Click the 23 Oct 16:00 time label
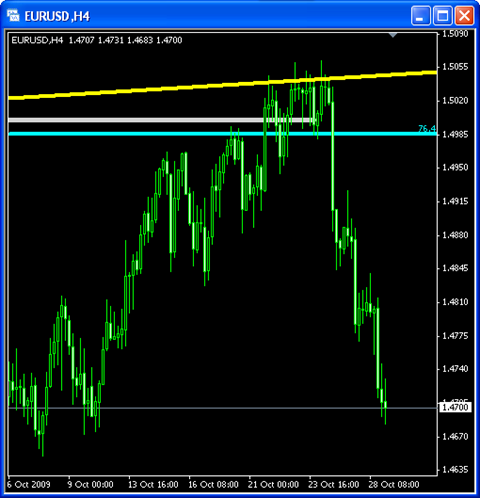Screen dimensions: 480x498 (334, 485)
